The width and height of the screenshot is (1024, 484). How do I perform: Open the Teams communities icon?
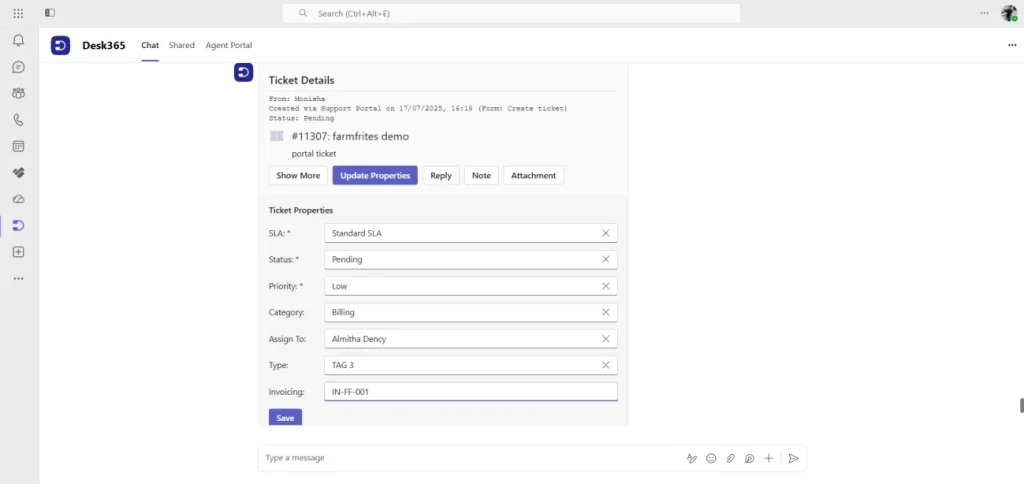tap(18, 93)
